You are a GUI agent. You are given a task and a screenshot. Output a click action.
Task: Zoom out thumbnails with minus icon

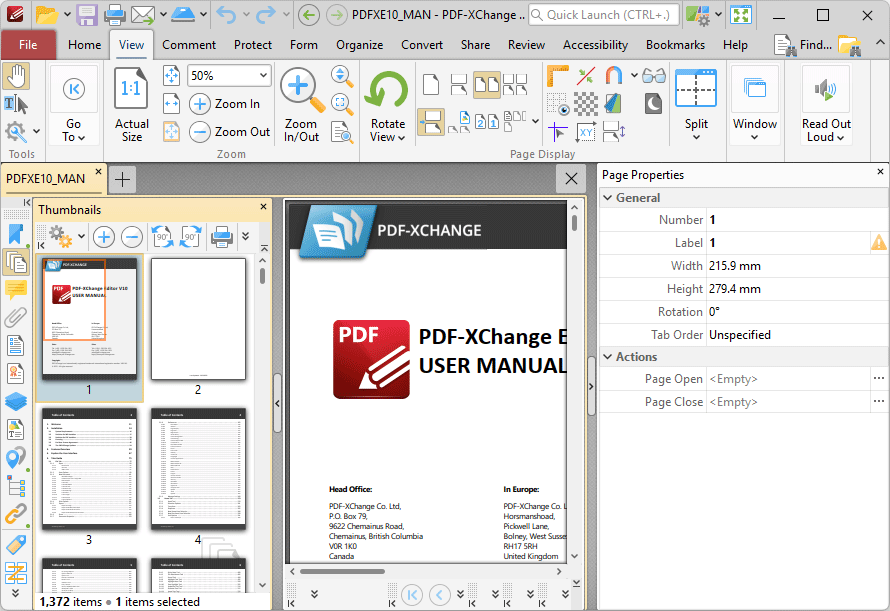coord(132,237)
